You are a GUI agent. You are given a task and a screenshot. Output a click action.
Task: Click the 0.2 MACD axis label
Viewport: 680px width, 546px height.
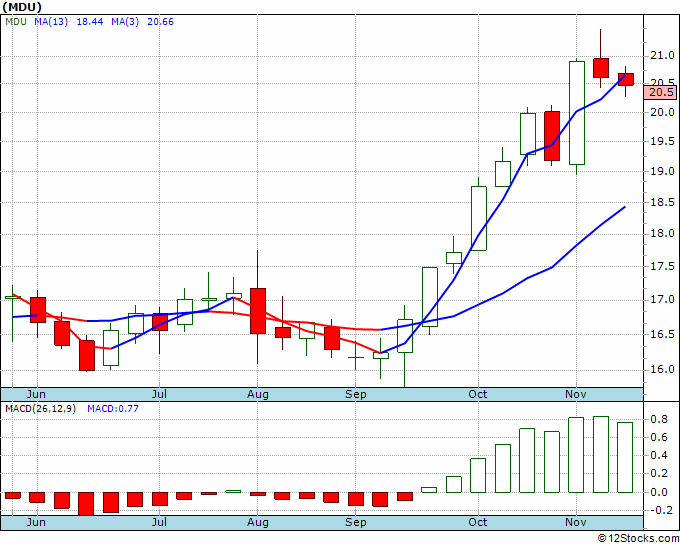tap(659, 474)
